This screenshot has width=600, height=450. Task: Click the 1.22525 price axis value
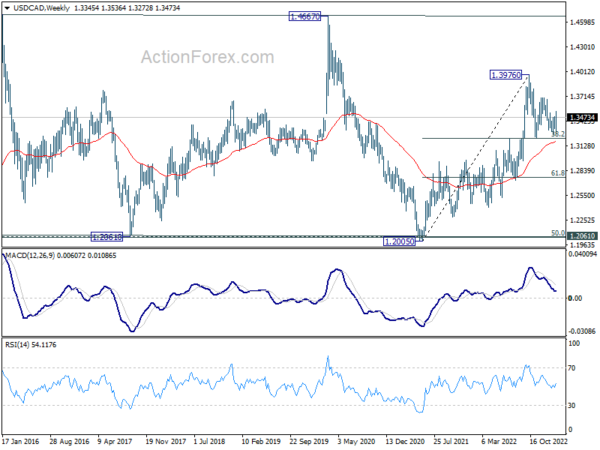(x=582, y=220)
